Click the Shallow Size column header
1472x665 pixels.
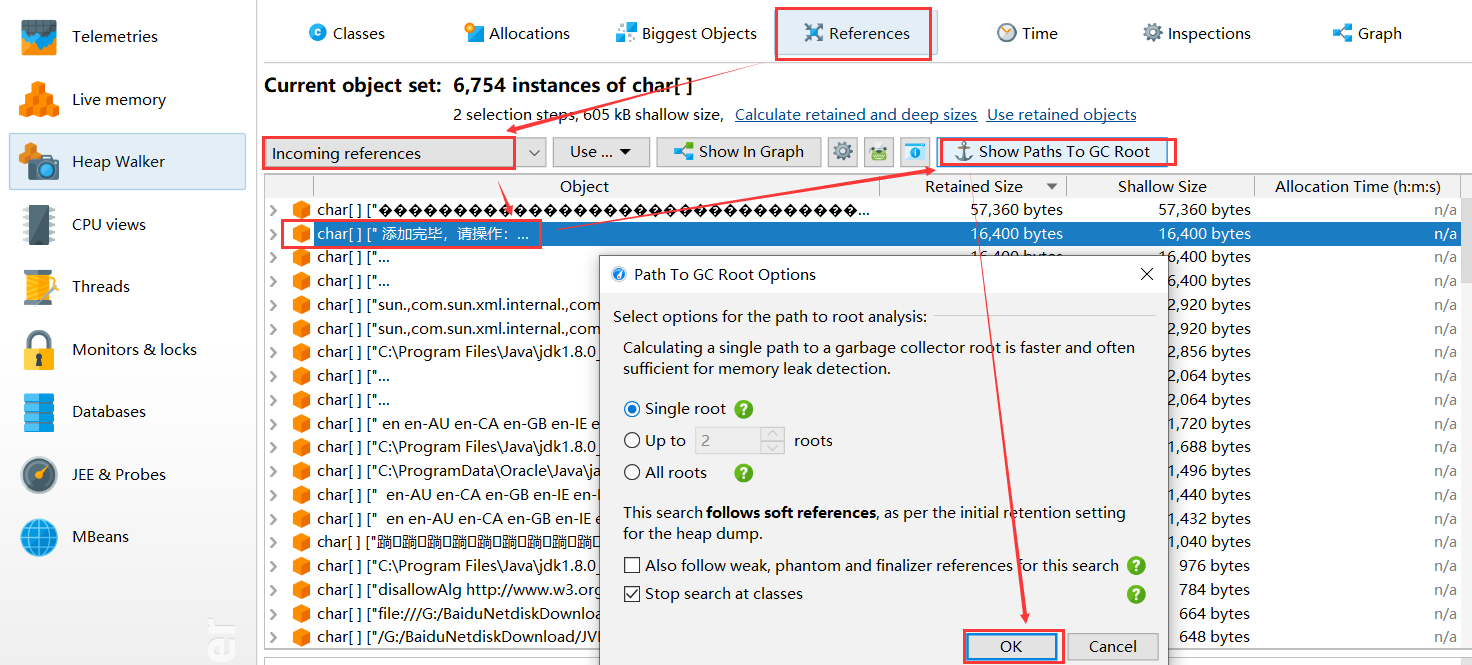[x=1161, y=187]
